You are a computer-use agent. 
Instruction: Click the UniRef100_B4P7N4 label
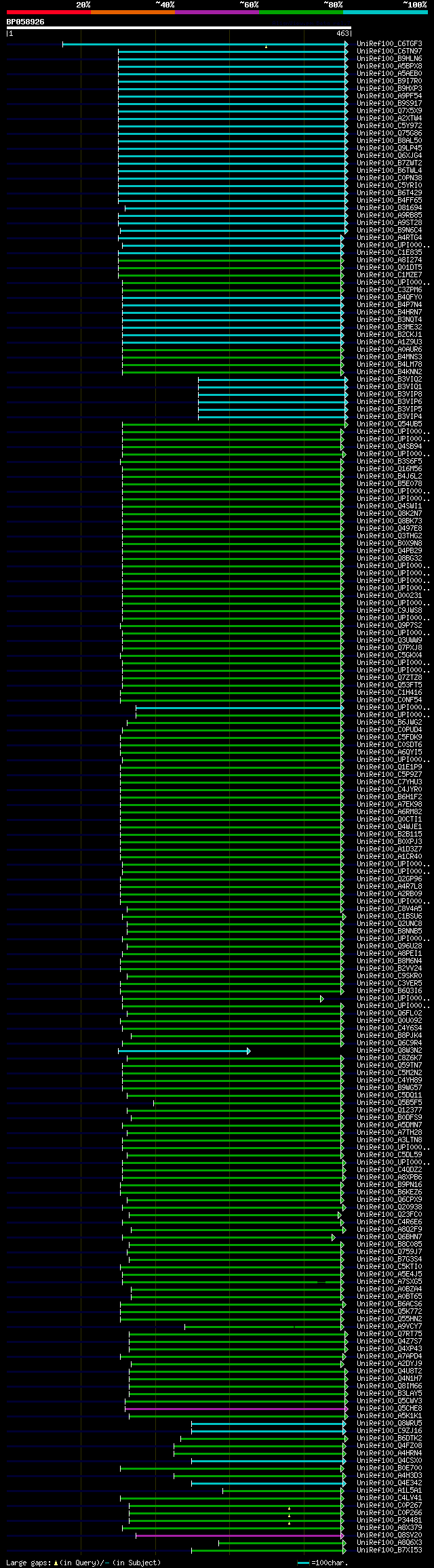[x=389, y=305]
